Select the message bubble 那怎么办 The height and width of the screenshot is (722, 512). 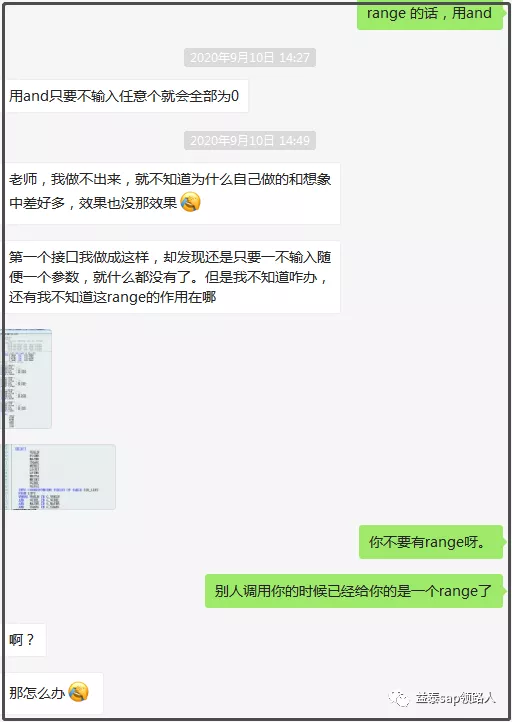point(54,693)
